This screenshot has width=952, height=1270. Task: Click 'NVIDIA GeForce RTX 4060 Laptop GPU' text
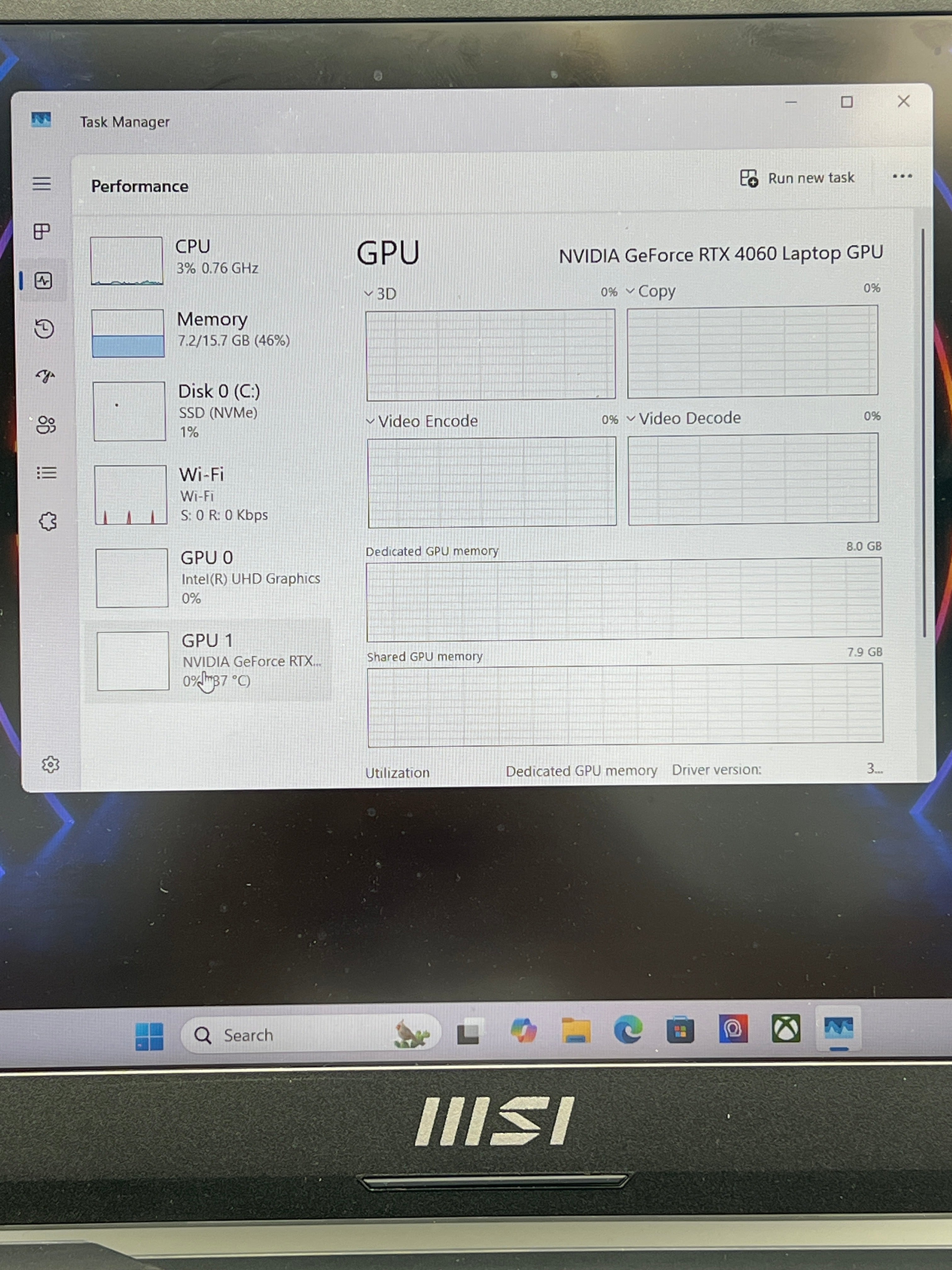point(721,254)
